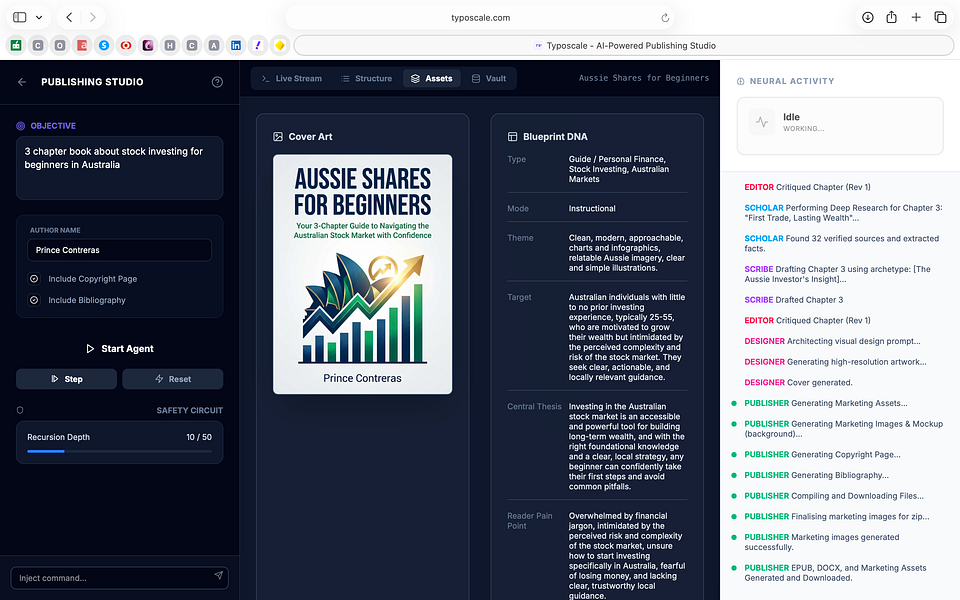
Task: Click 'DESIGNER Architecting visual design prompt...' entry
Action: click(832, 341)
